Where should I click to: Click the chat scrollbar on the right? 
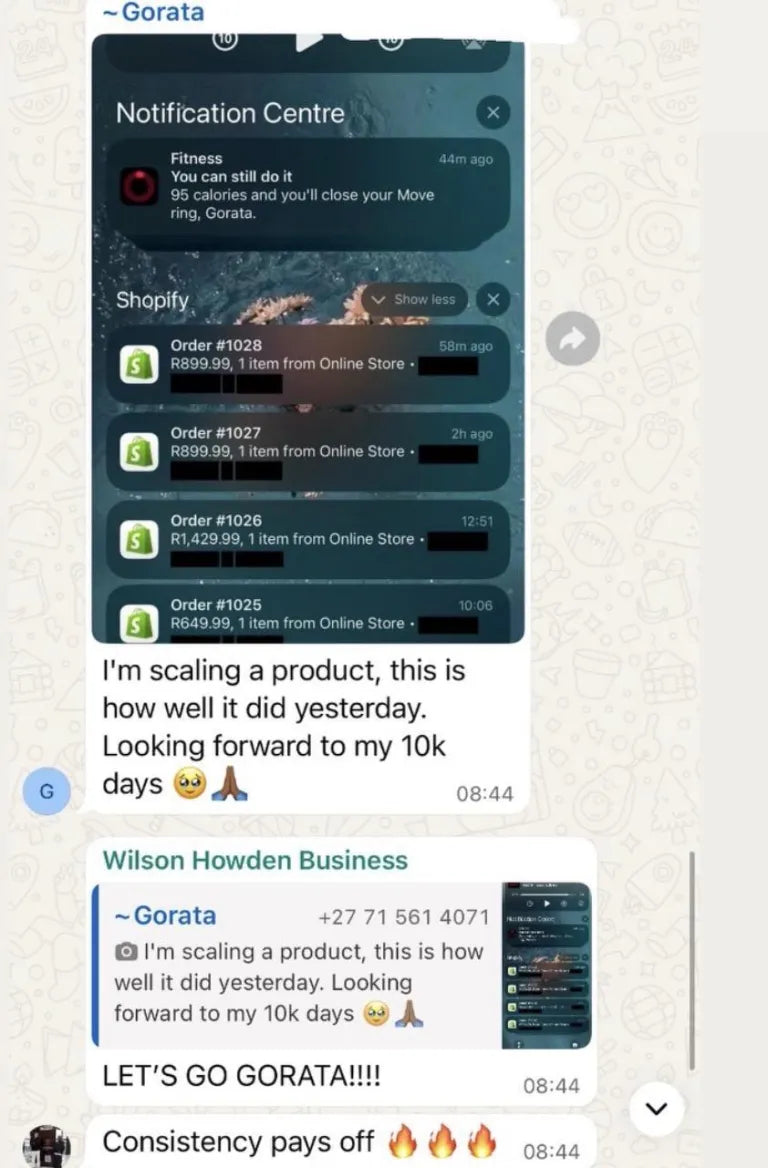[x=692, y=961]
